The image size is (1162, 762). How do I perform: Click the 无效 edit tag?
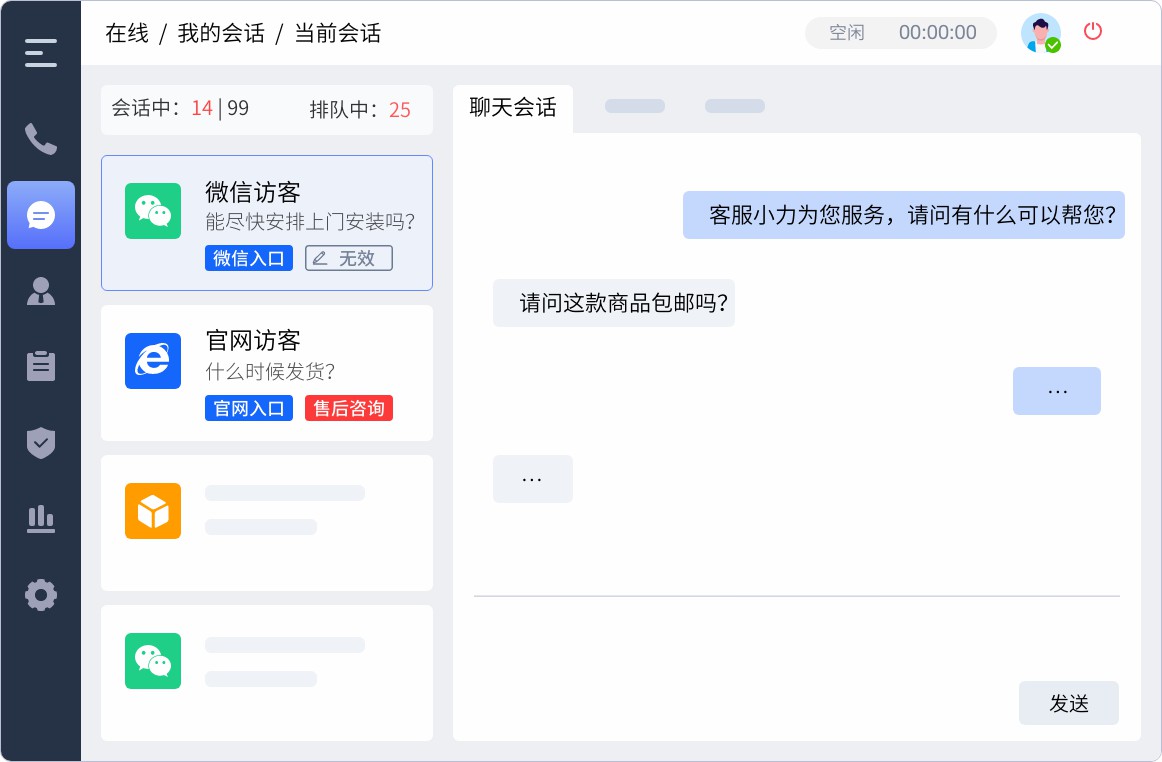[349, 258]
